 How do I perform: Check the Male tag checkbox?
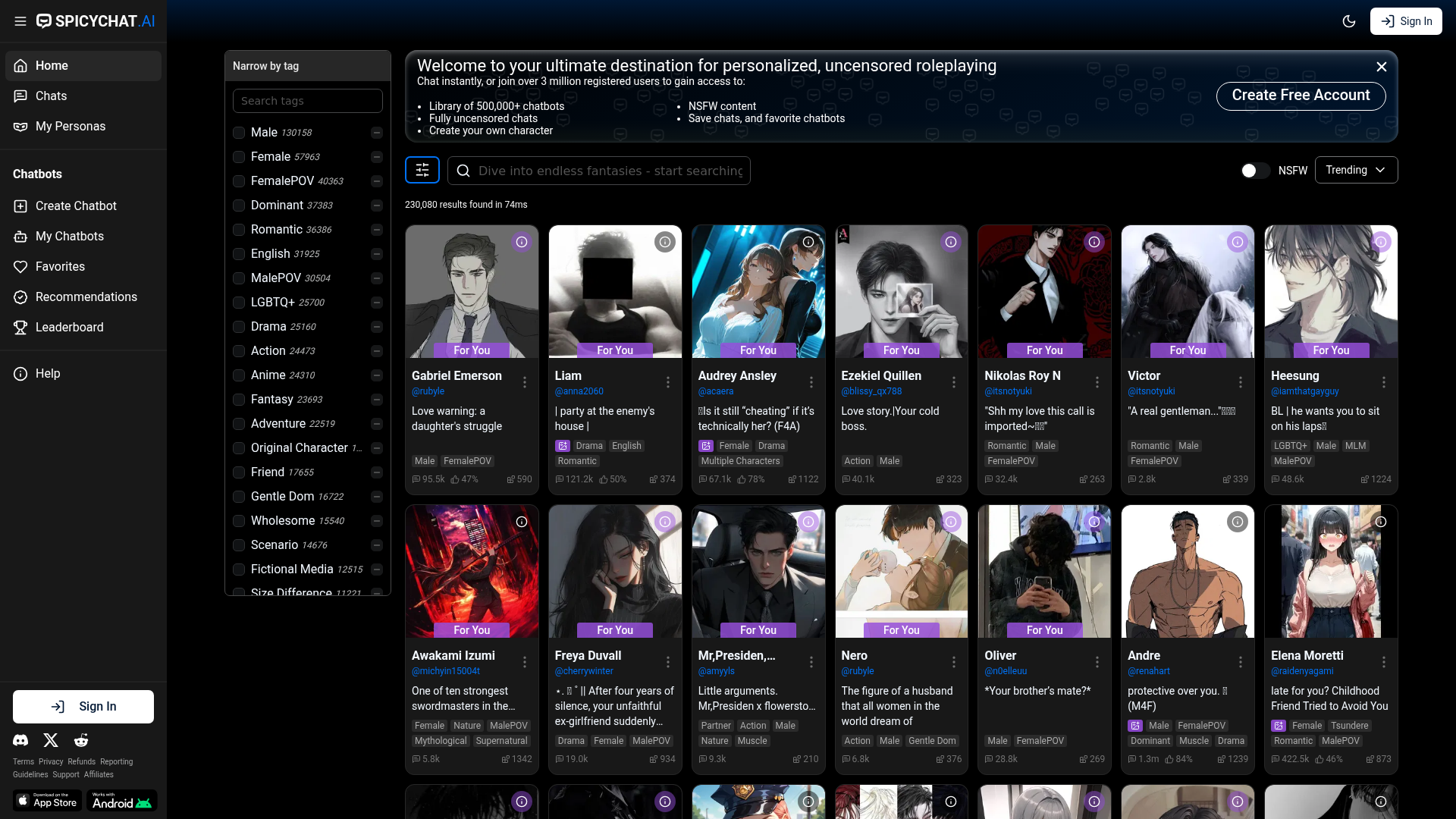click(239, 133)
